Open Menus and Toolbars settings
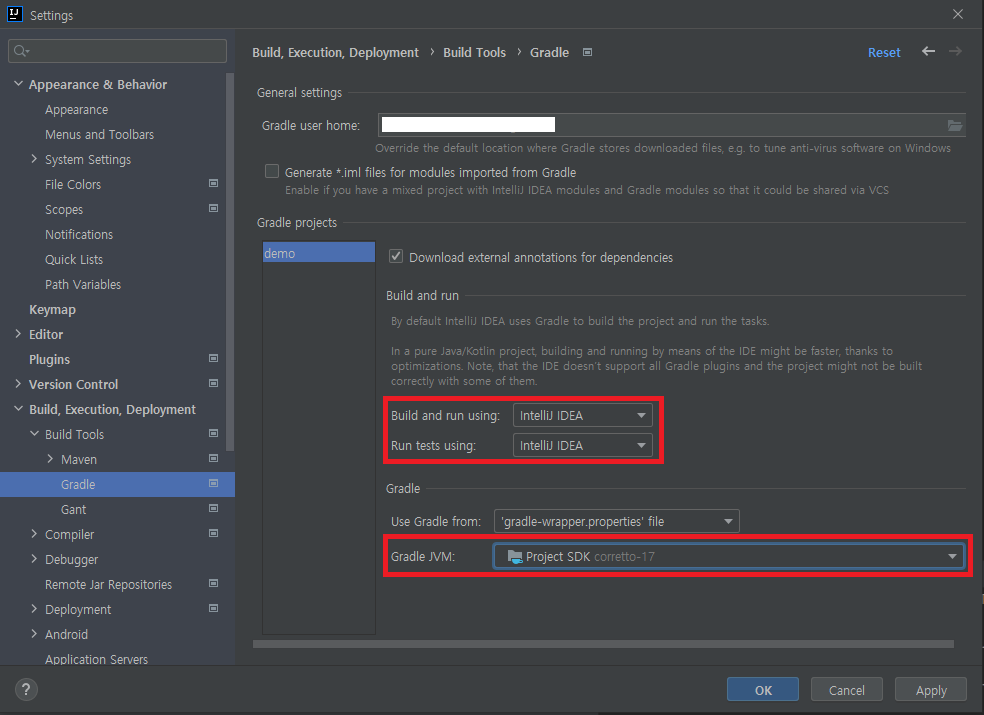This screenshot has height=715, width=984. tap(99, 134)
